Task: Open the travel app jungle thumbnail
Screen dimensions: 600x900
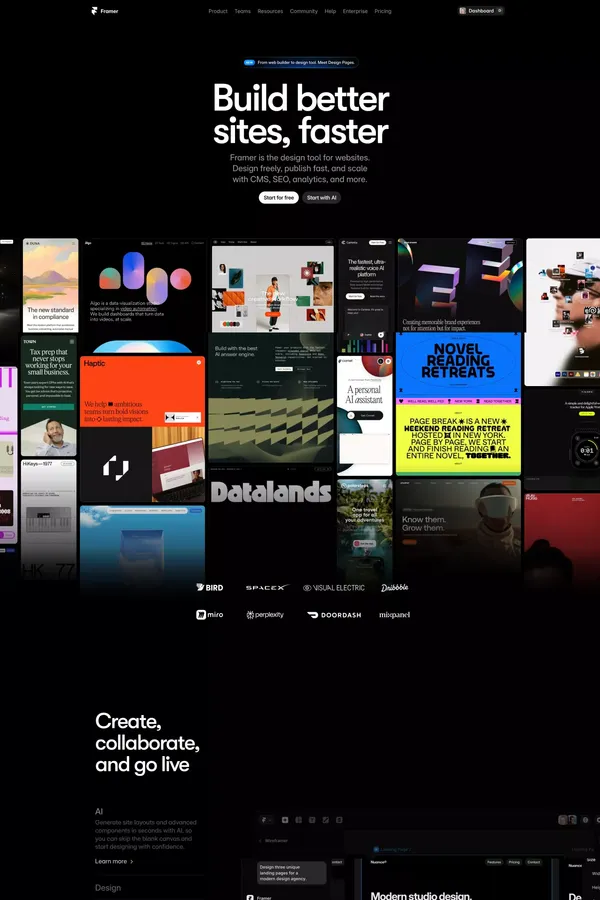Action: (365, 531)
